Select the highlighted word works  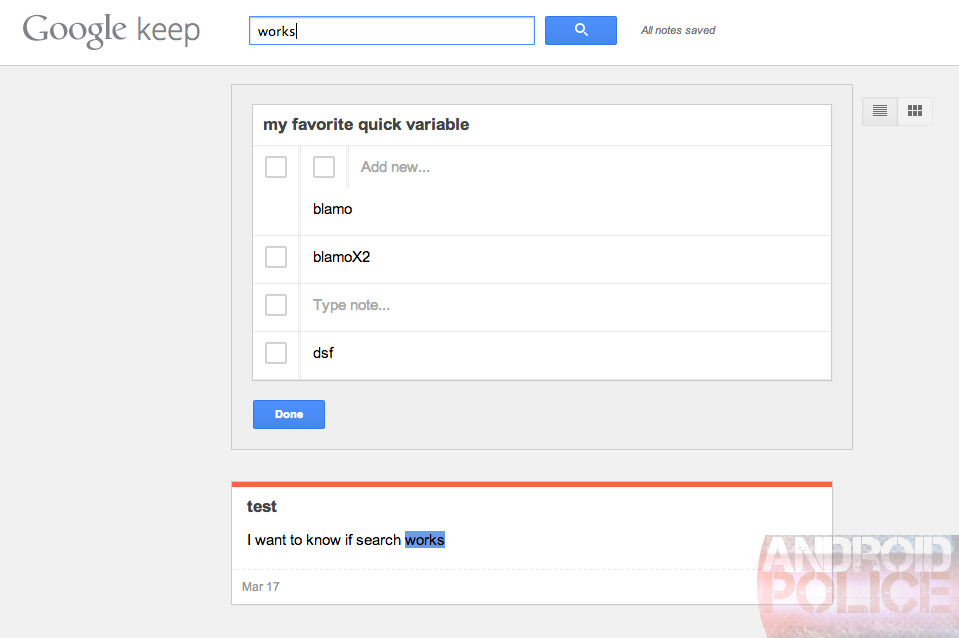424,539
